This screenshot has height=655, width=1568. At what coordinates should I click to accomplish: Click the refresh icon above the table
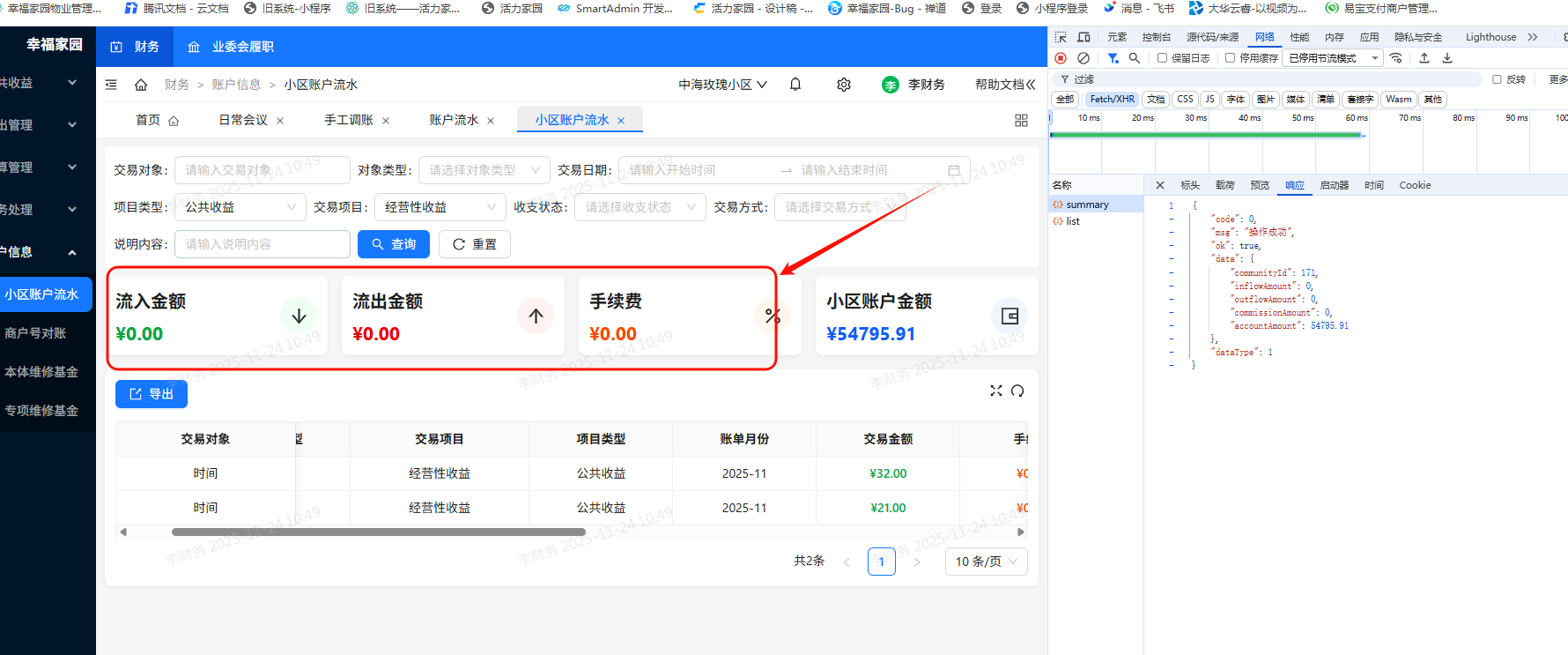tap(1017, 391)
